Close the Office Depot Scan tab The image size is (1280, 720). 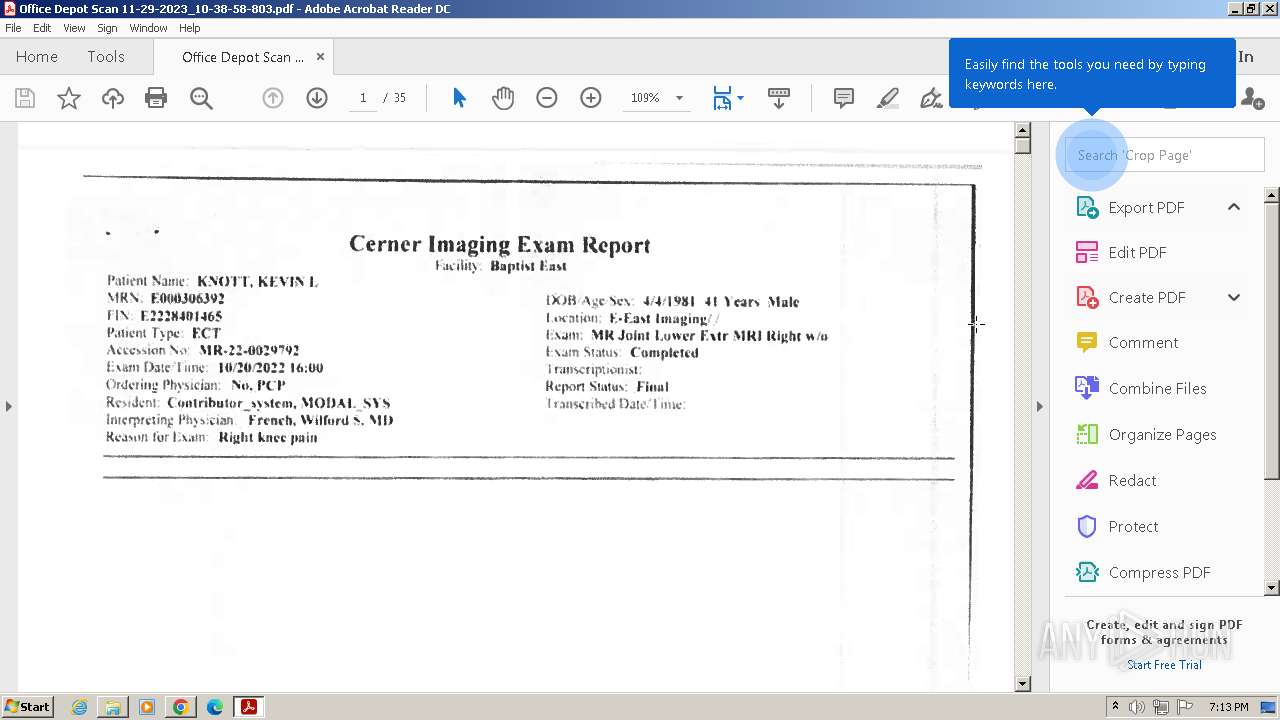pyautogui.click(x=320, y=57)
